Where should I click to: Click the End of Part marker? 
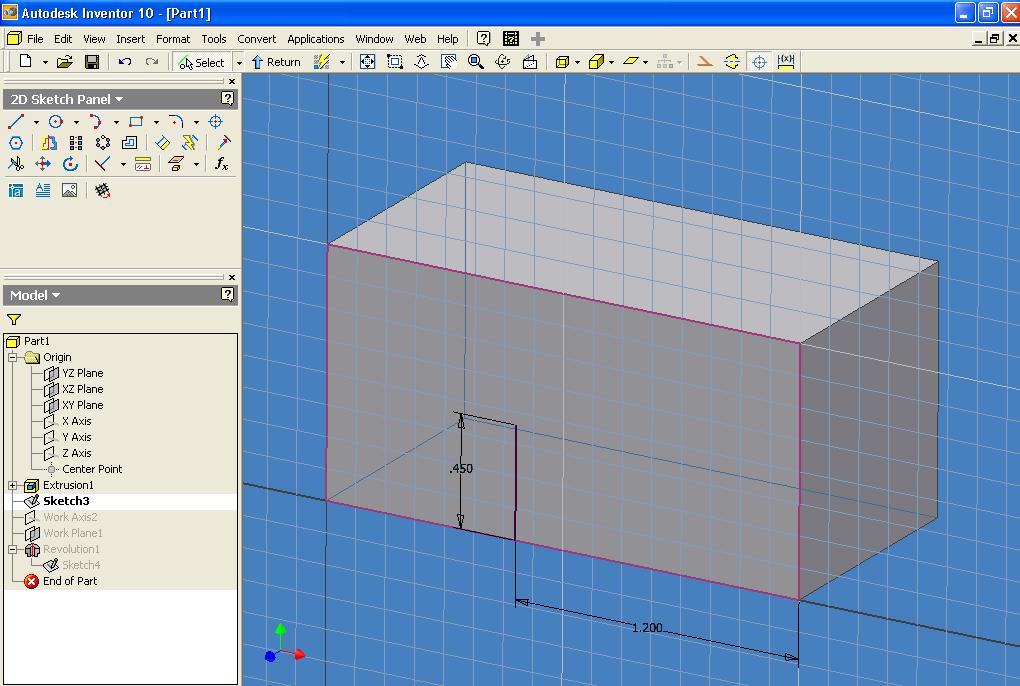click(70, 581)
